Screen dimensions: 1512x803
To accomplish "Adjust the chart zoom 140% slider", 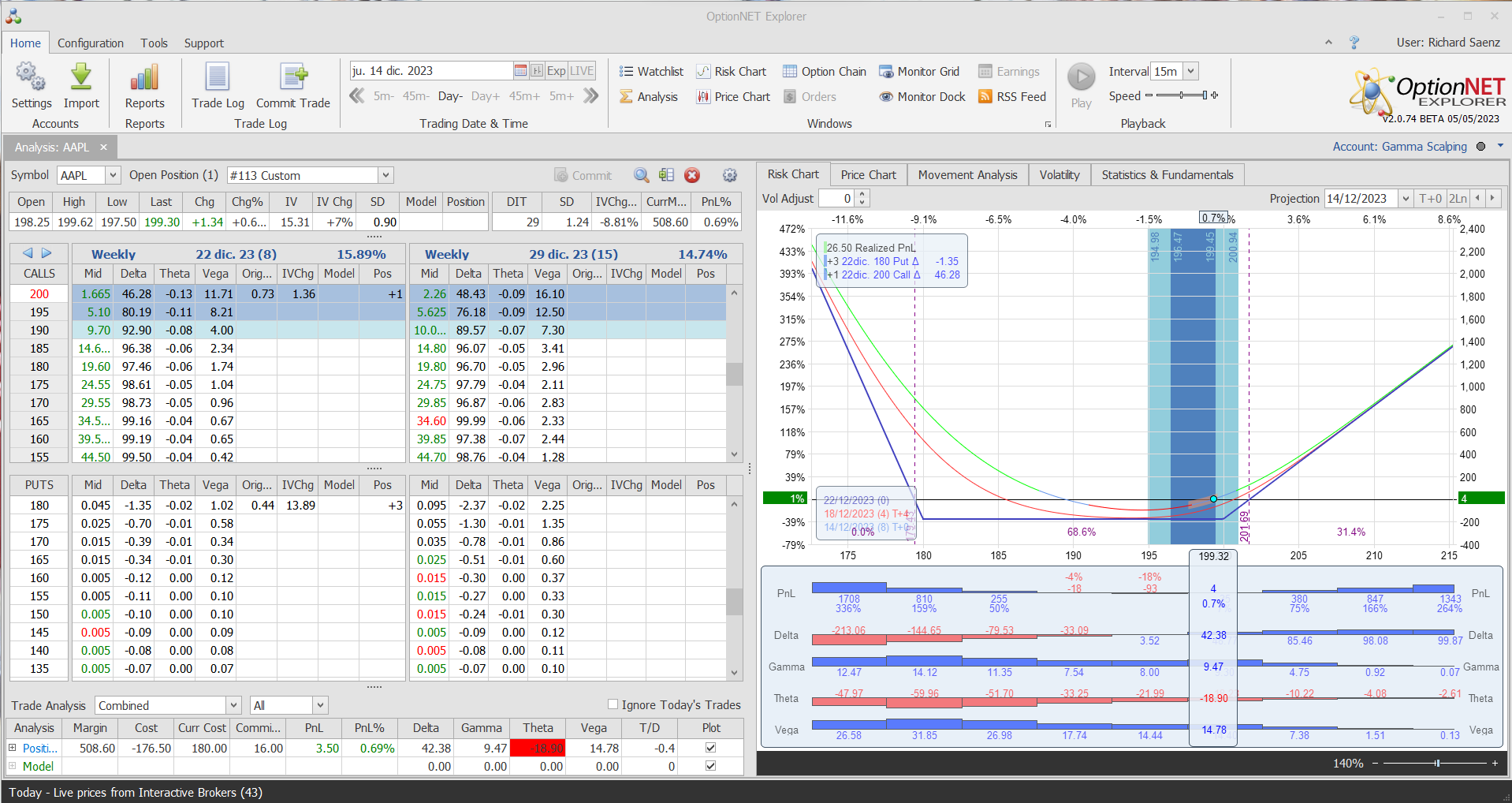I will click(1436, 763).
